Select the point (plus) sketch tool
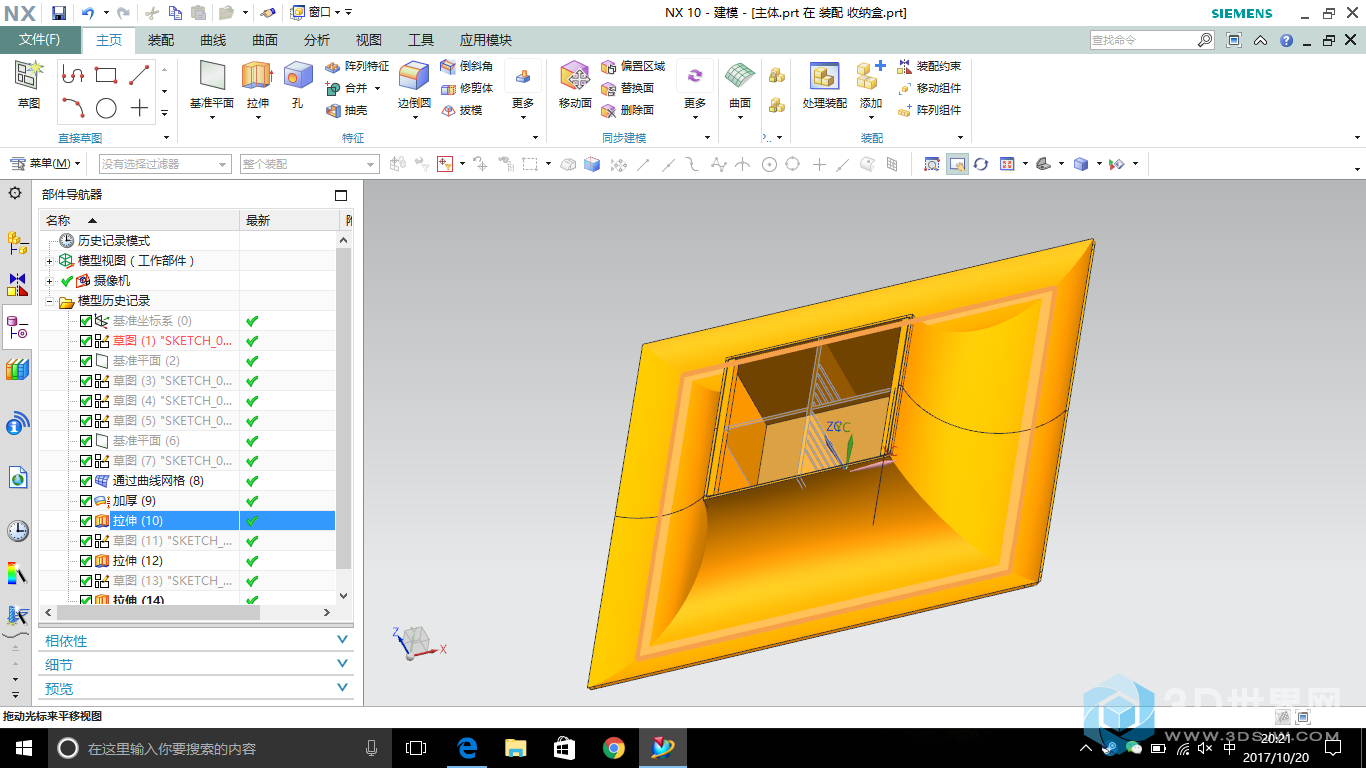The width and height of the screenshot is (1366, 768). [139, 108]
